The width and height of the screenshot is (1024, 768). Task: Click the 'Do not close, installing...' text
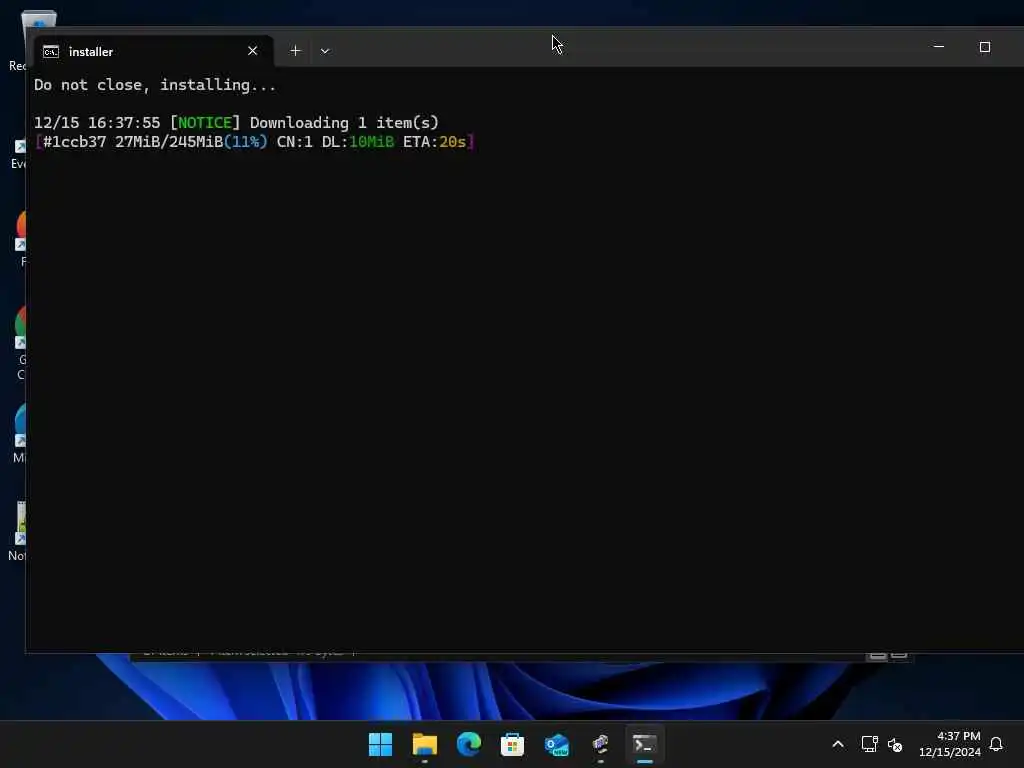point(155,85)
